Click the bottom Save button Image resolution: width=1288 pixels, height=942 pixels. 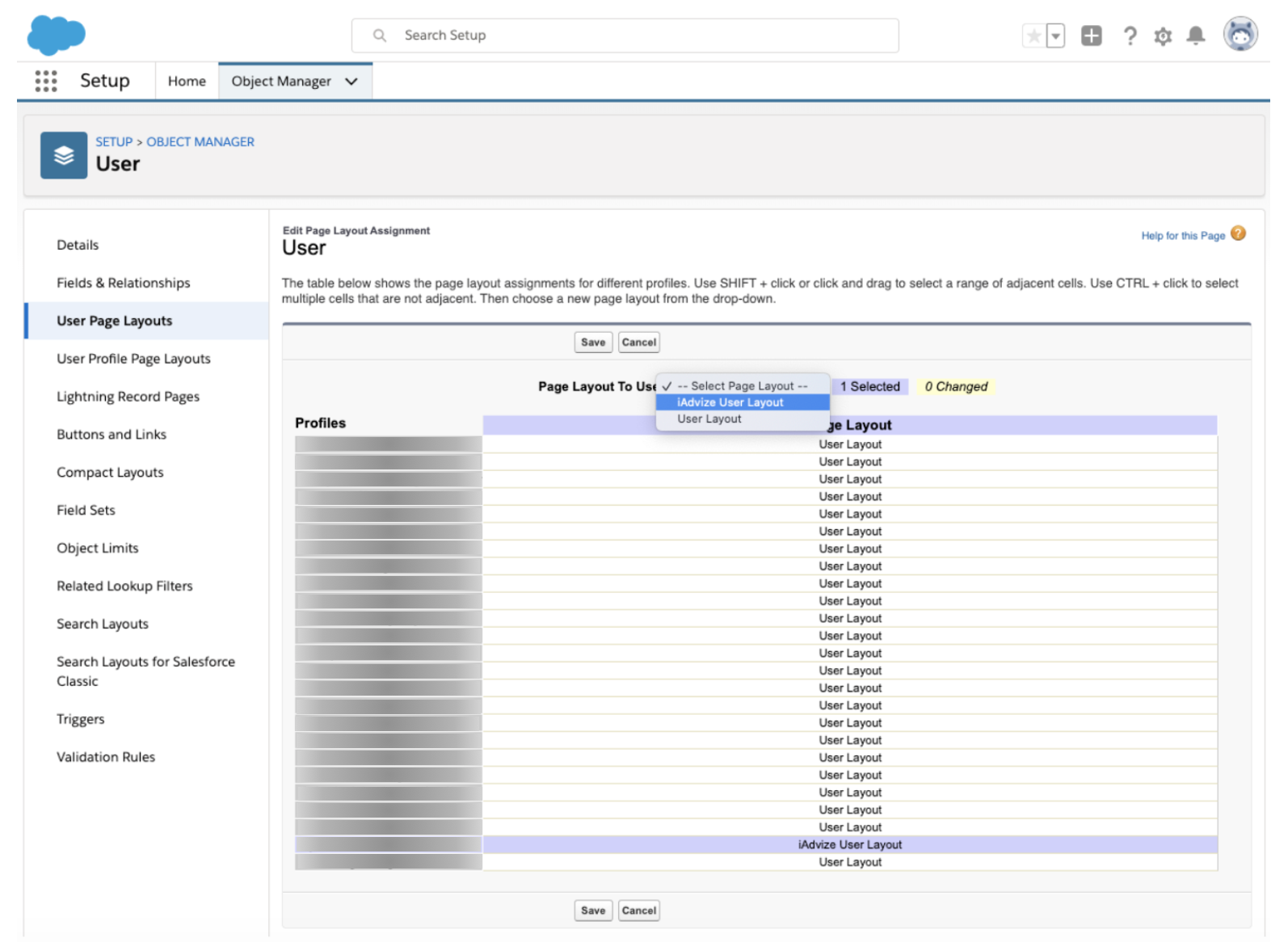pos(593,910)
